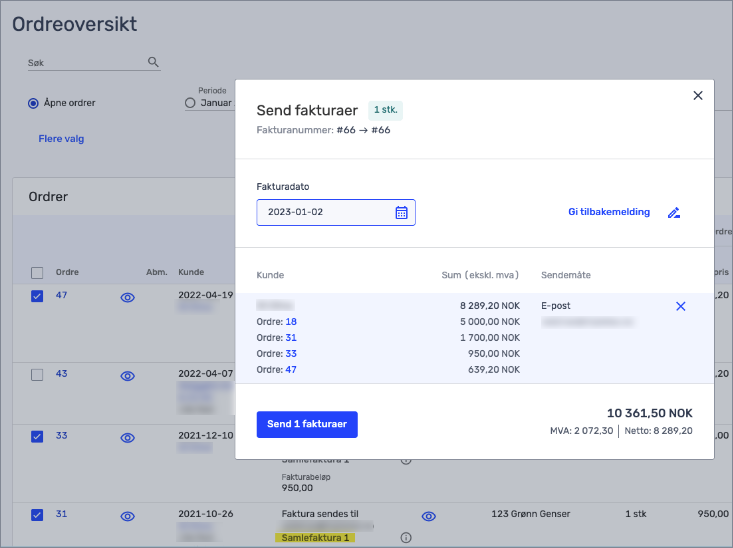Viewport: 733px width, 548px height.
Task: Click the Abm. column header
Action: pos(157,272)
